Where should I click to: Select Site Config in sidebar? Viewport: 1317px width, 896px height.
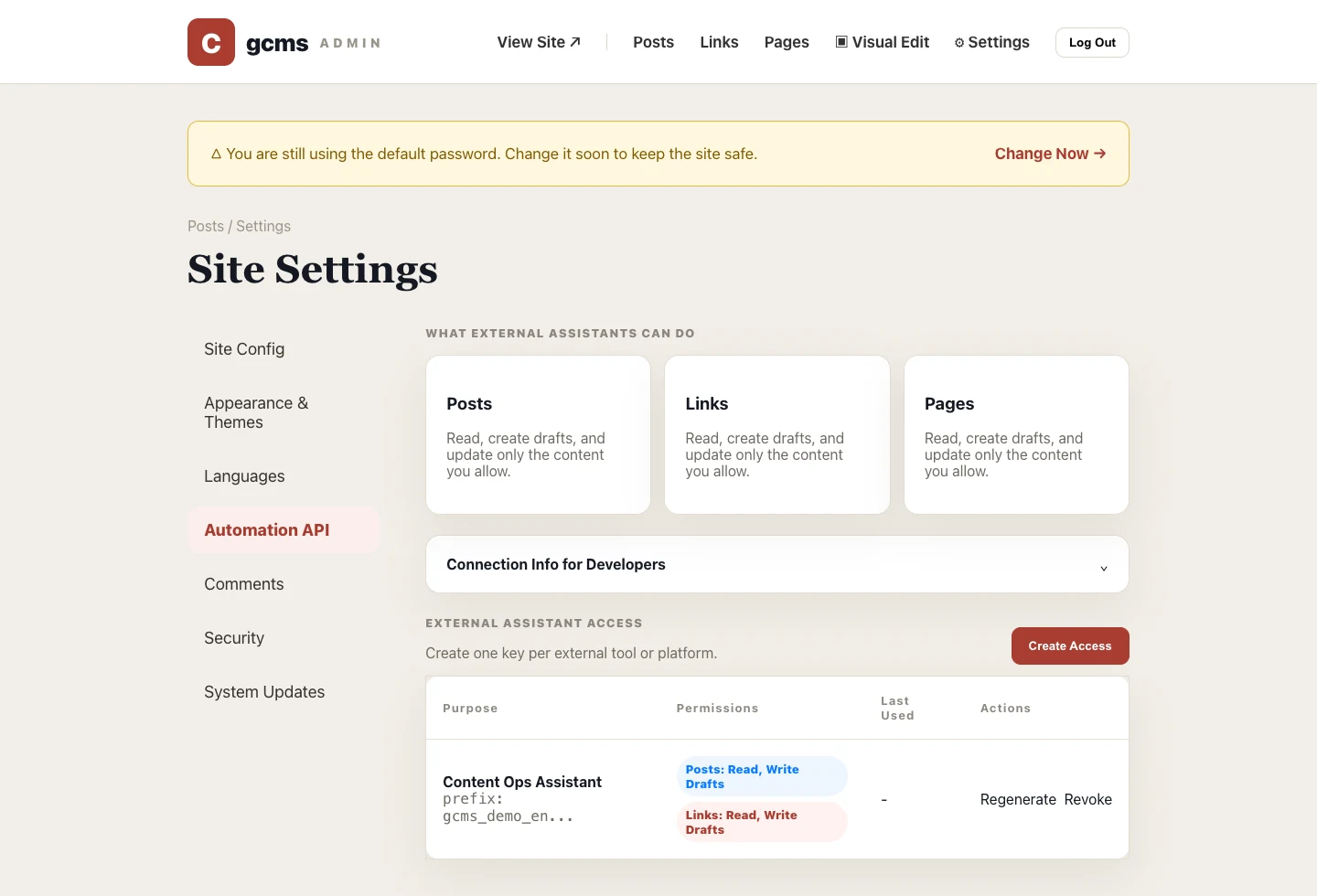pos(284,349)
